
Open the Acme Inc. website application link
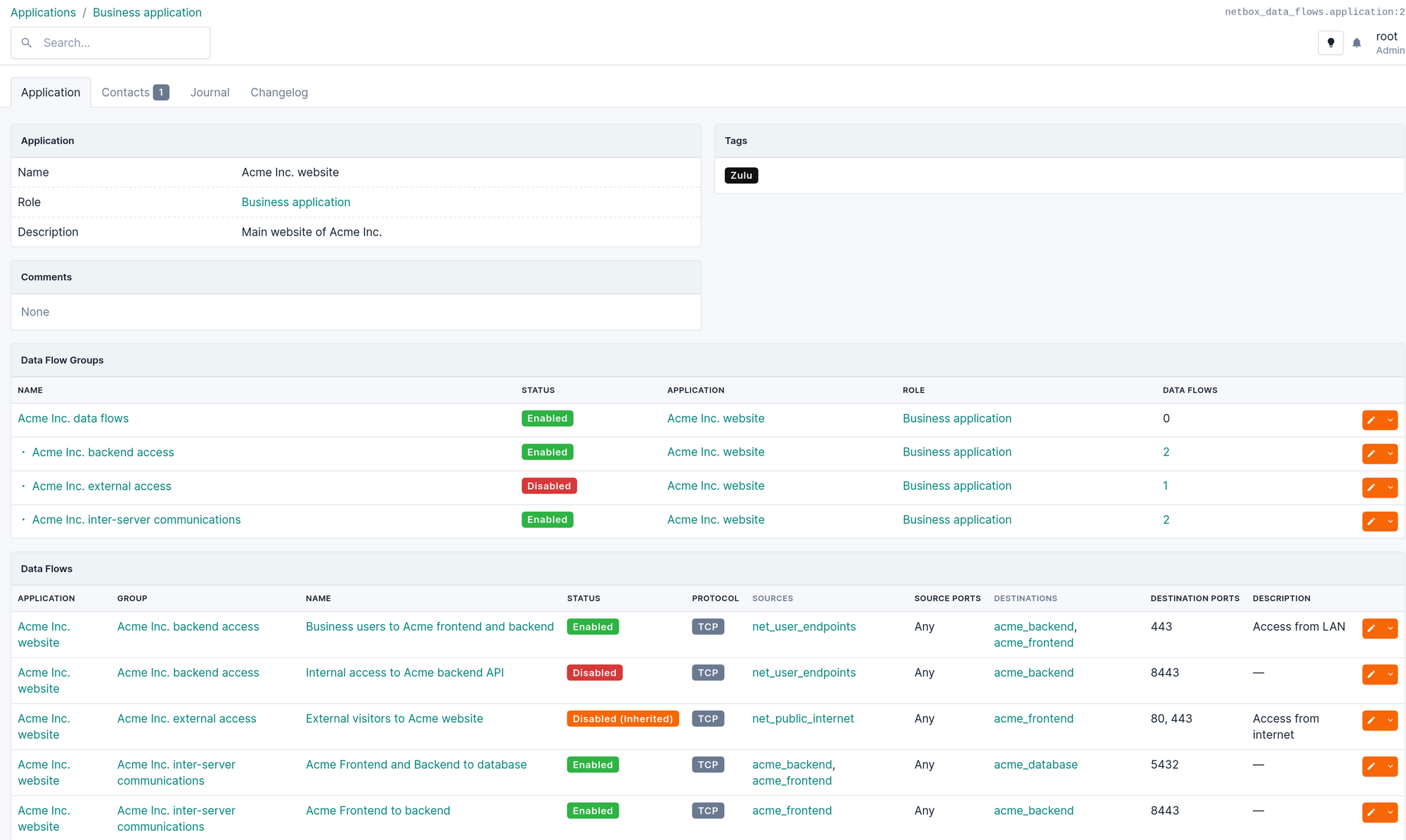click(714, 417)
